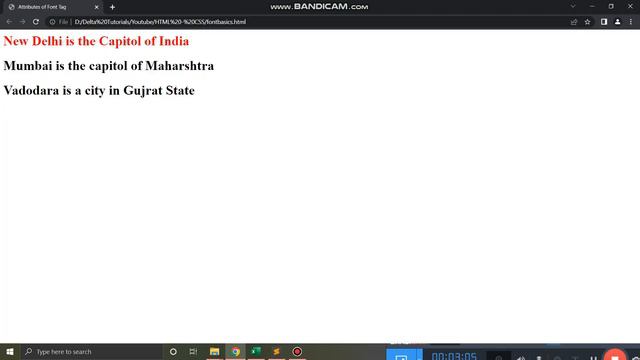Restore the Chrome window size
The width and height of the screenshot is (640, 360).
(611, 6)
